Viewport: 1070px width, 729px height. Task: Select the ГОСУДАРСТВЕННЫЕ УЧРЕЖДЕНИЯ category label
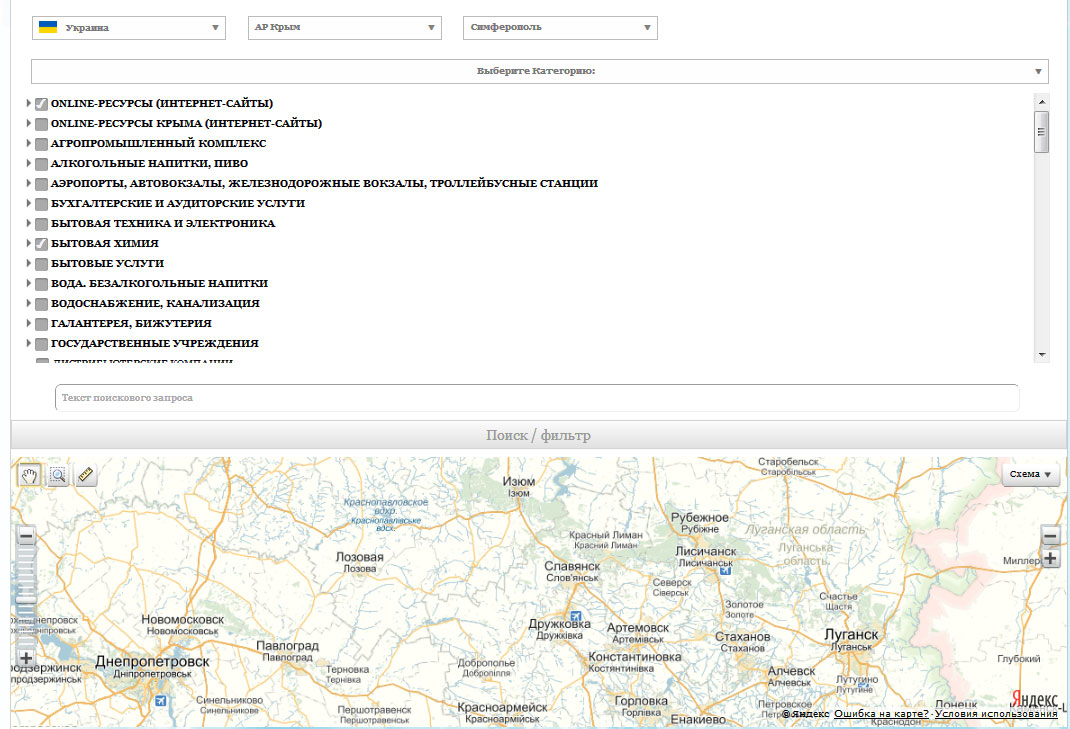click(x=154, y=343)
